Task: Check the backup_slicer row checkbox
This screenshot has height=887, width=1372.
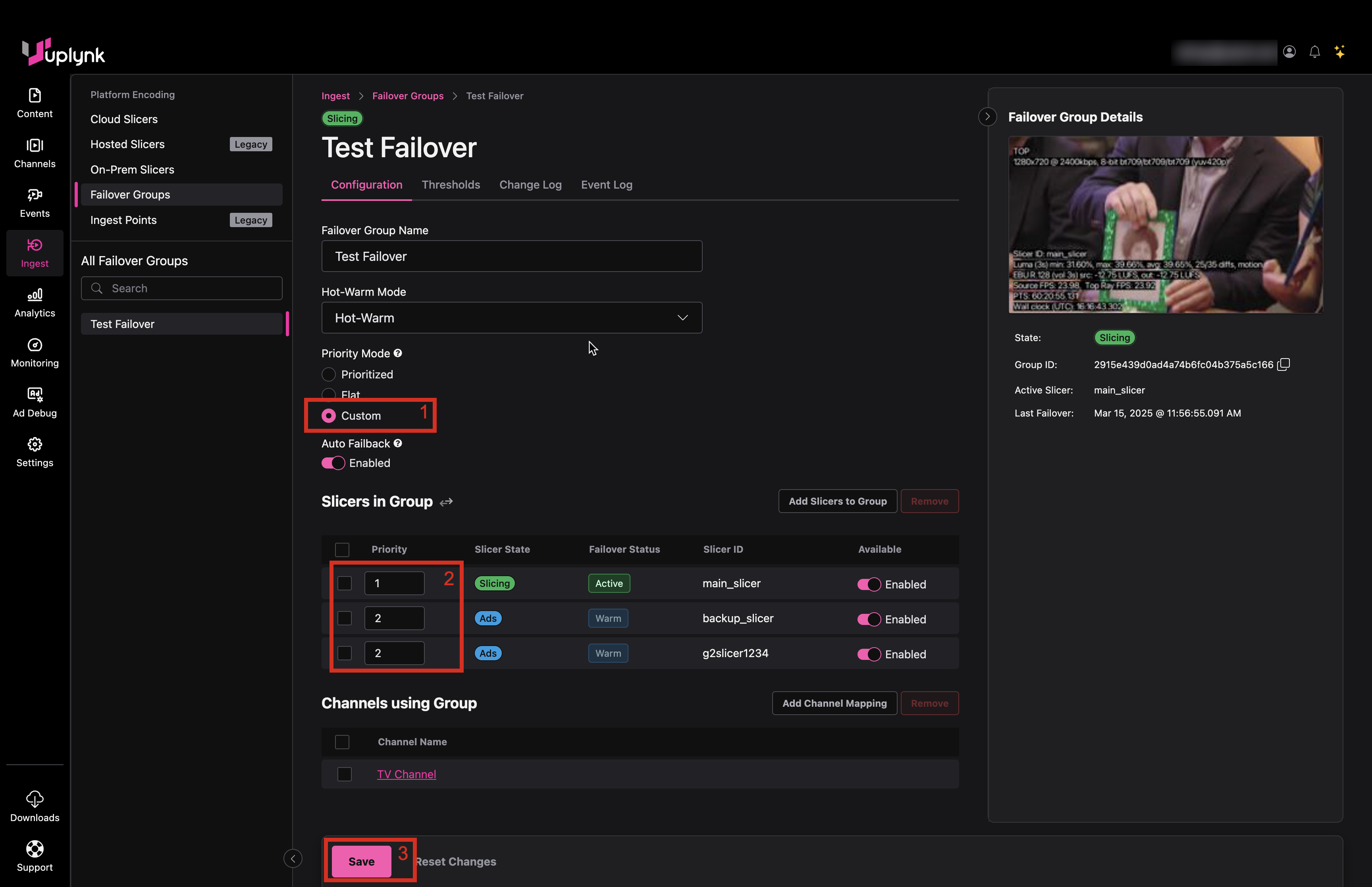Action: [344, 618]
